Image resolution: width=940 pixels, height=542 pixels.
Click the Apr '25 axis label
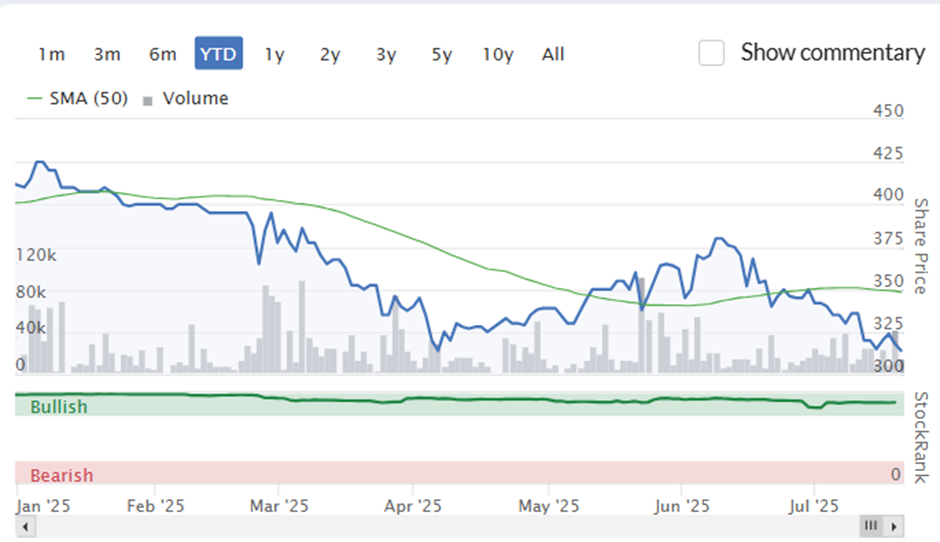click(x=412, y=506)
